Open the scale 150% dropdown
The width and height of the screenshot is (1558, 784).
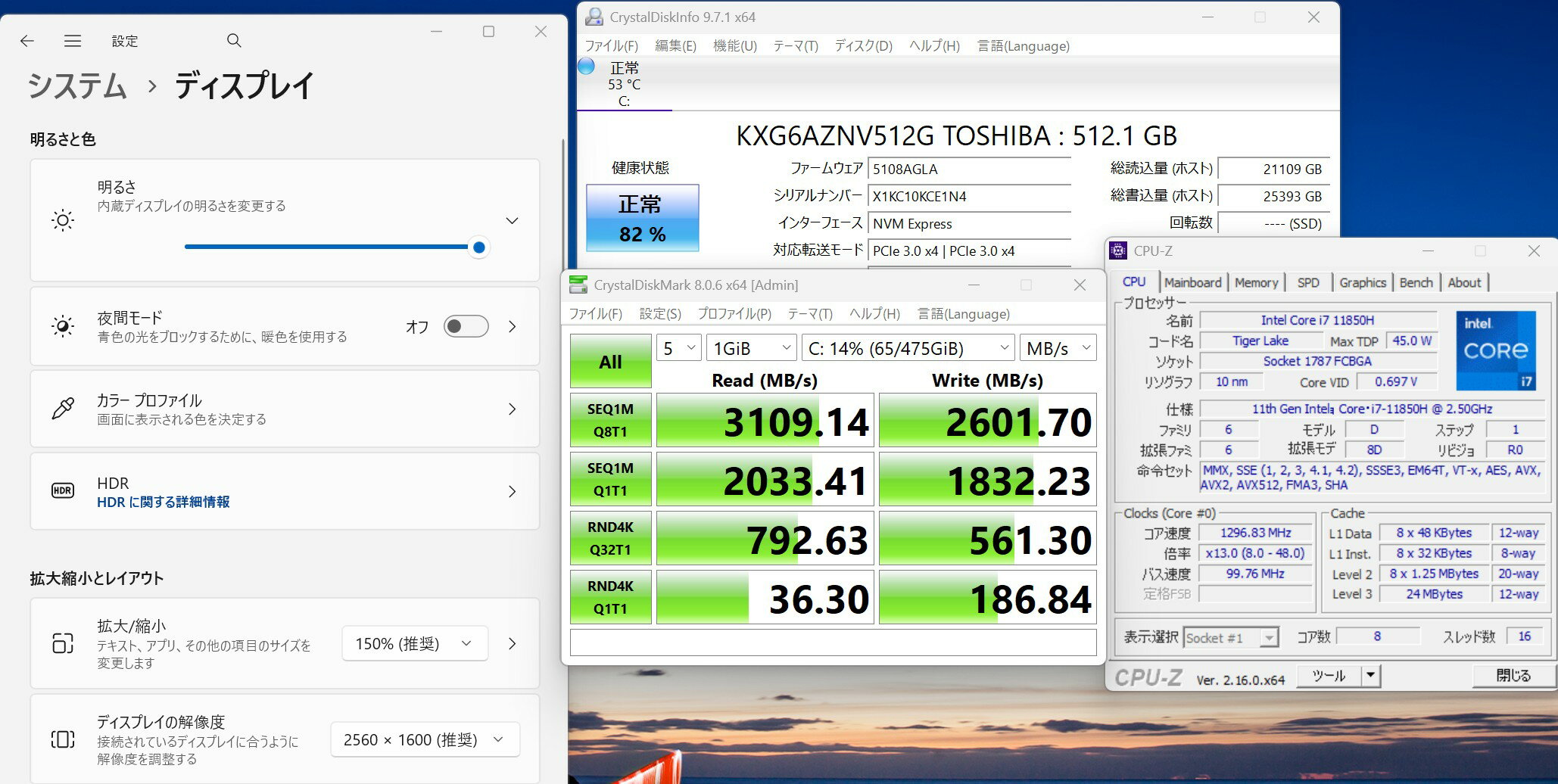point(413,644)
